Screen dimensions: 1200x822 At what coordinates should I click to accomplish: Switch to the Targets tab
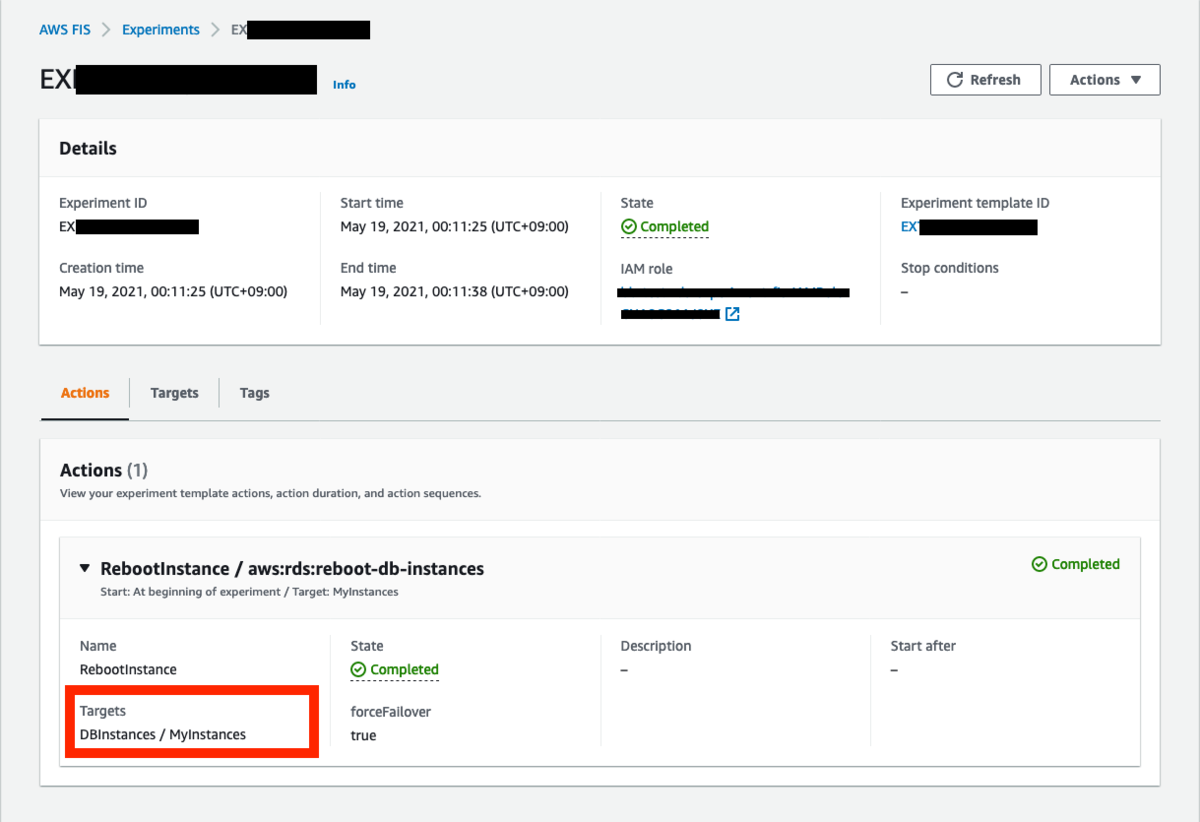(174, 393)
